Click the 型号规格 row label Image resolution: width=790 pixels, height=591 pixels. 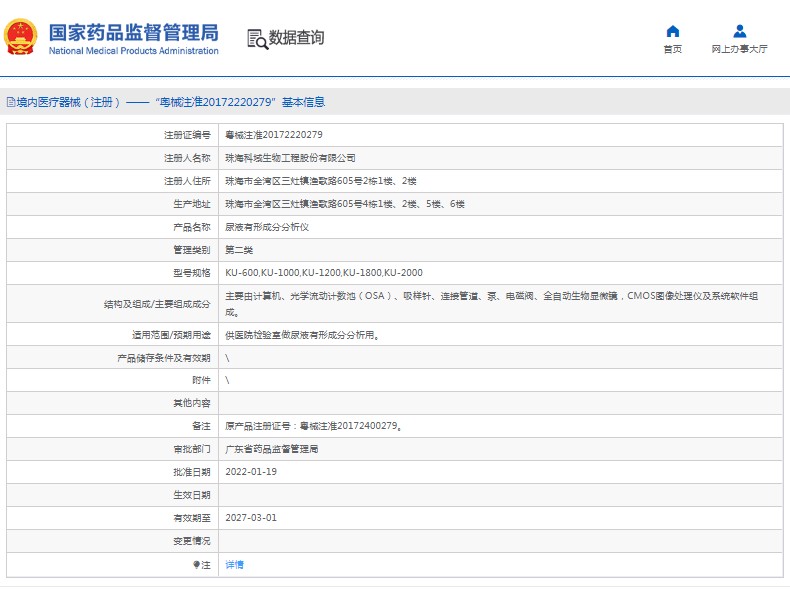[x=191, y=273]
